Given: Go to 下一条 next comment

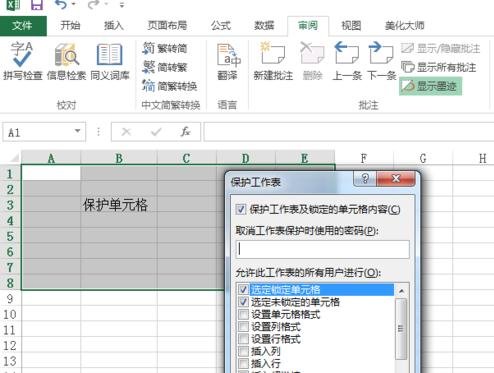Looking at the screenshot, I should click(x=382, y=61).
